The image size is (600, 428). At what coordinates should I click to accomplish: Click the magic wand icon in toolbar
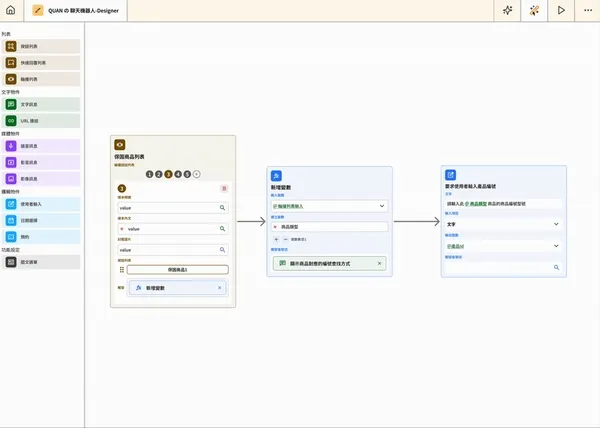pos(535,10)
